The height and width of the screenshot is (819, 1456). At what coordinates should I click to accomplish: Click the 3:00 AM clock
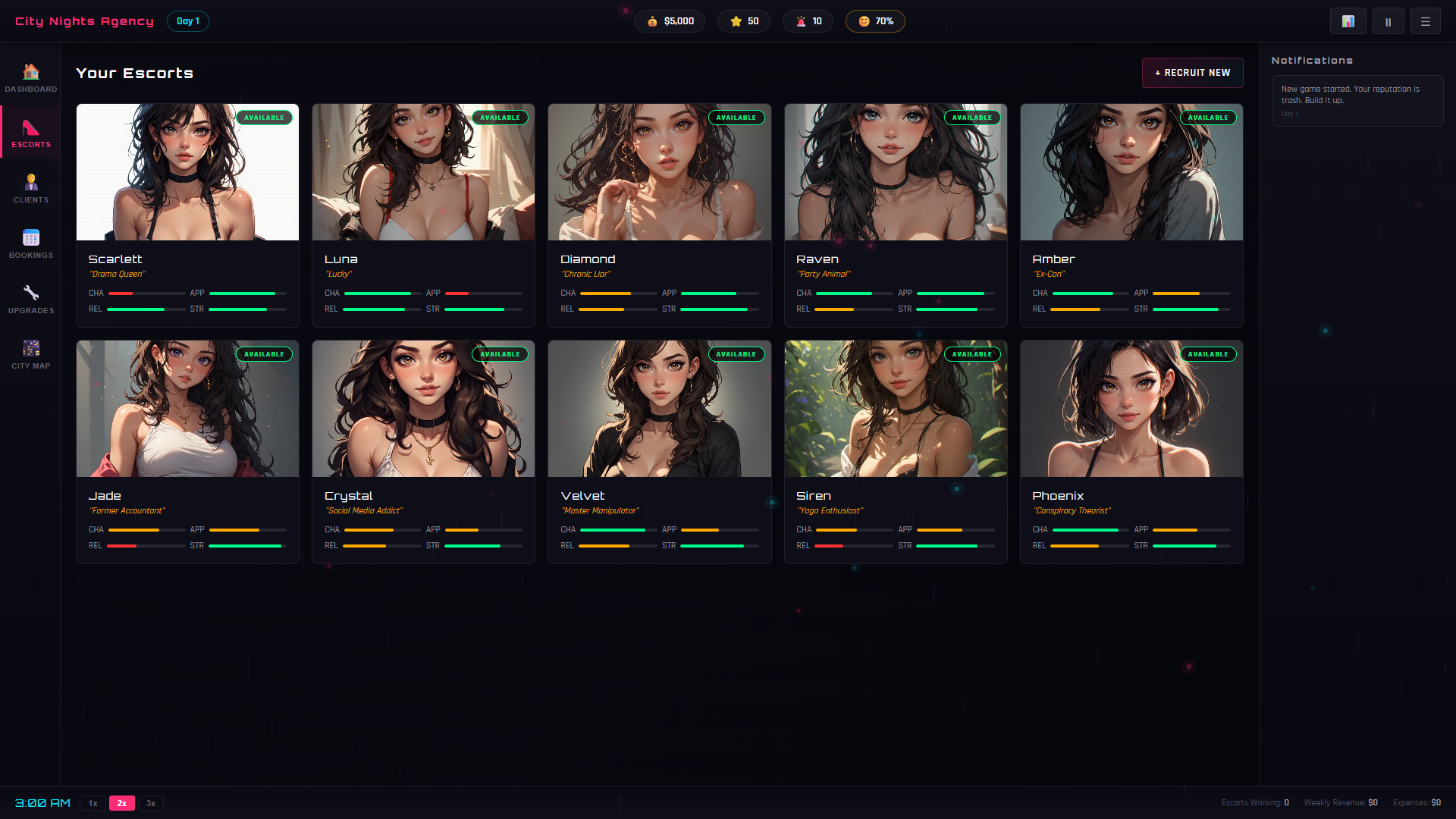(x=42, y=803)
